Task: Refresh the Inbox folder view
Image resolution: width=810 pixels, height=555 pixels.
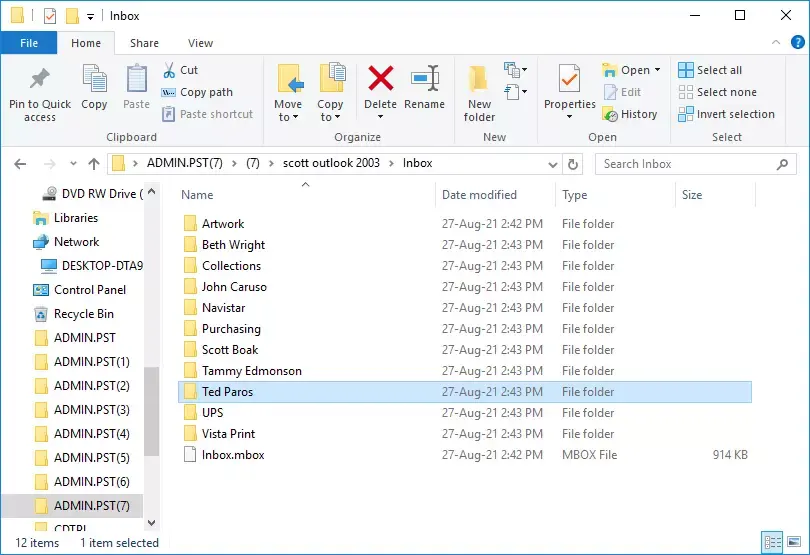Action: coord(572,164)
